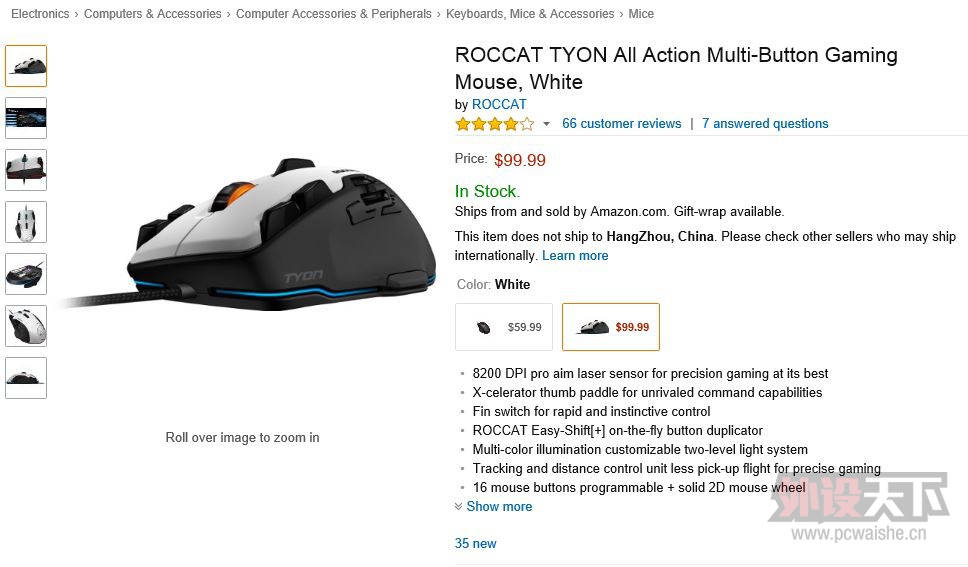This screenshot has height=567, width=968.
Task: Select the top-down white mouse thumbnail
Action: click(x=26, y=222)
